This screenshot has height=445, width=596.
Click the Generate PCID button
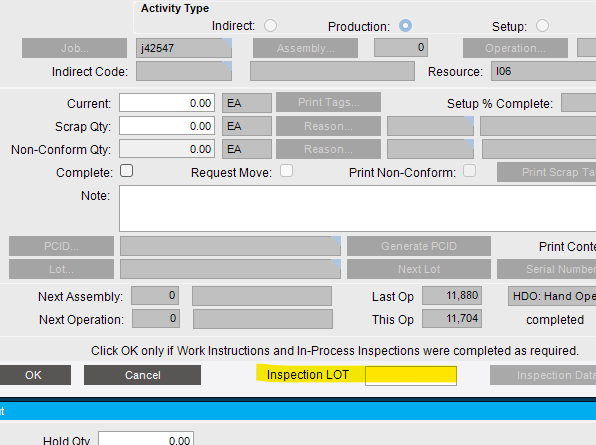[x=419, y=246]
